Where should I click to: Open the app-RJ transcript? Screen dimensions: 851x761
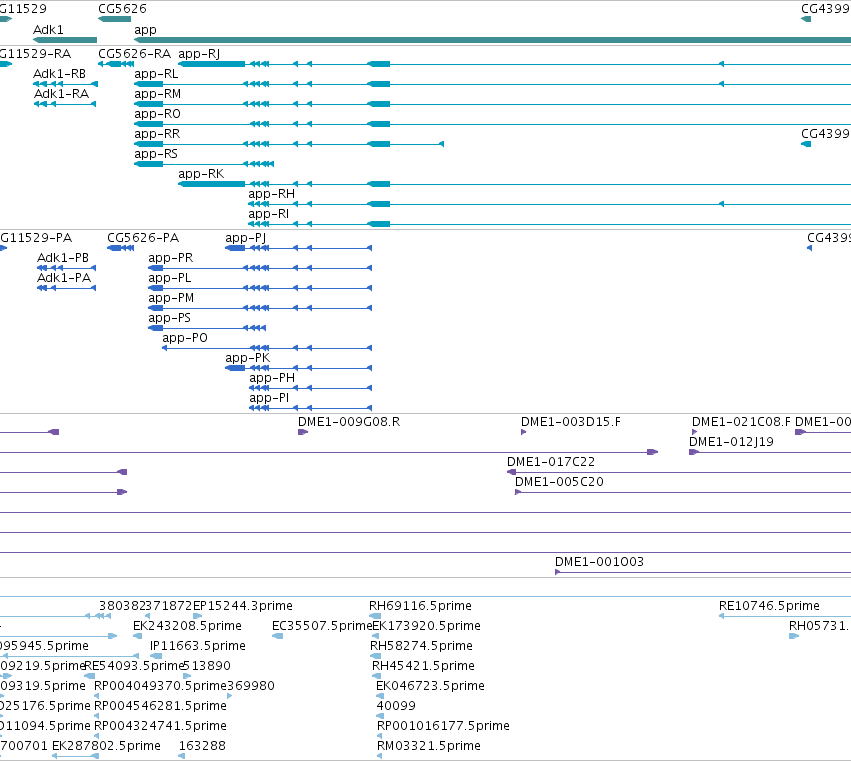[x=515, y=64]
